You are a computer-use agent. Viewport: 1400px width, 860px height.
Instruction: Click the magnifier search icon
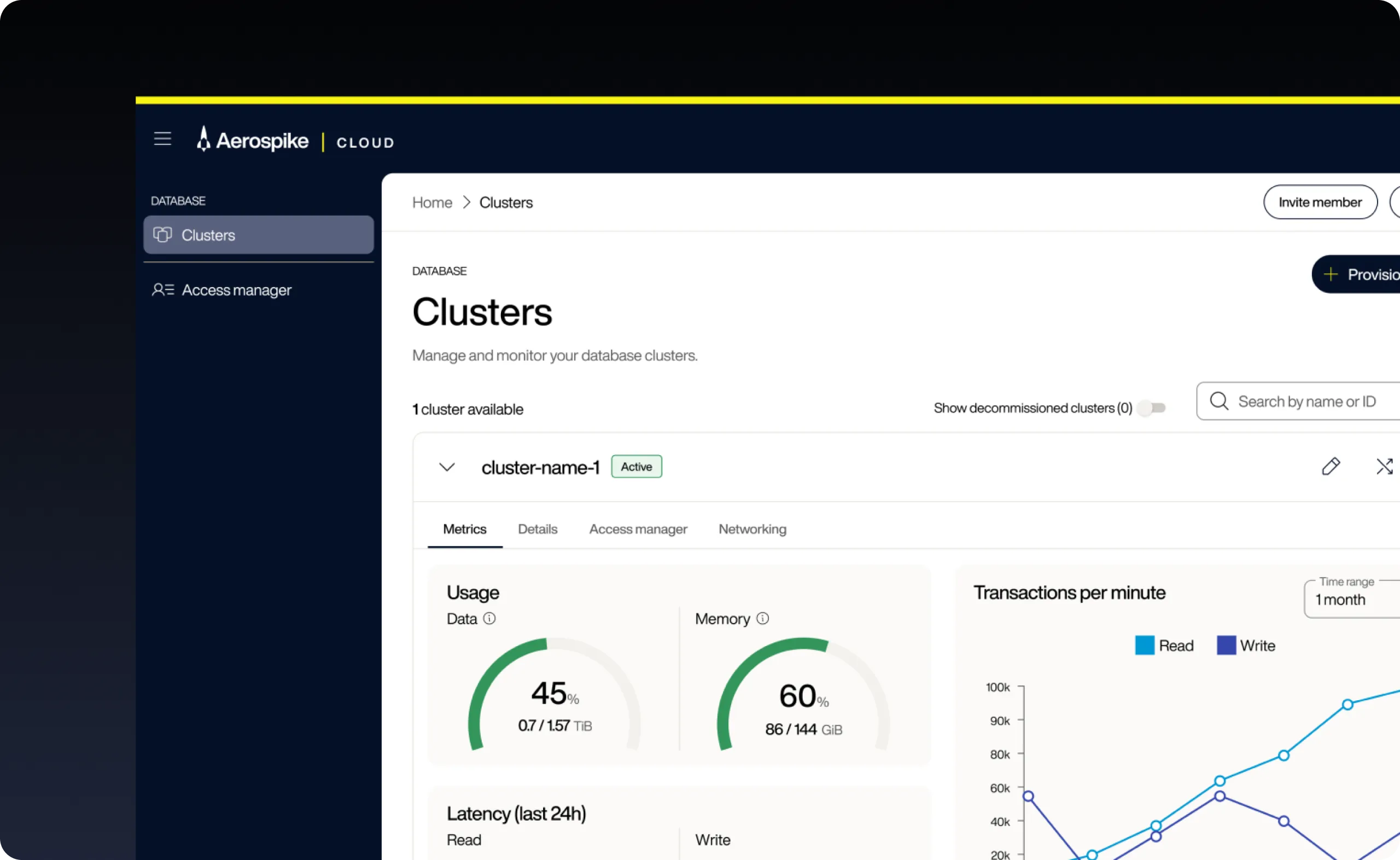coord(1218,401)
